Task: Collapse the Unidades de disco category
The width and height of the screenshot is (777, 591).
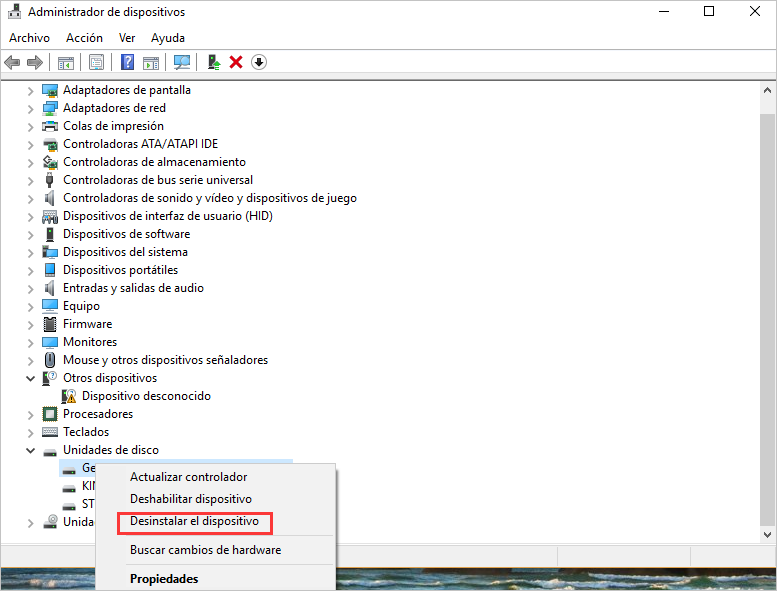Action: click(x=30, y=450)
